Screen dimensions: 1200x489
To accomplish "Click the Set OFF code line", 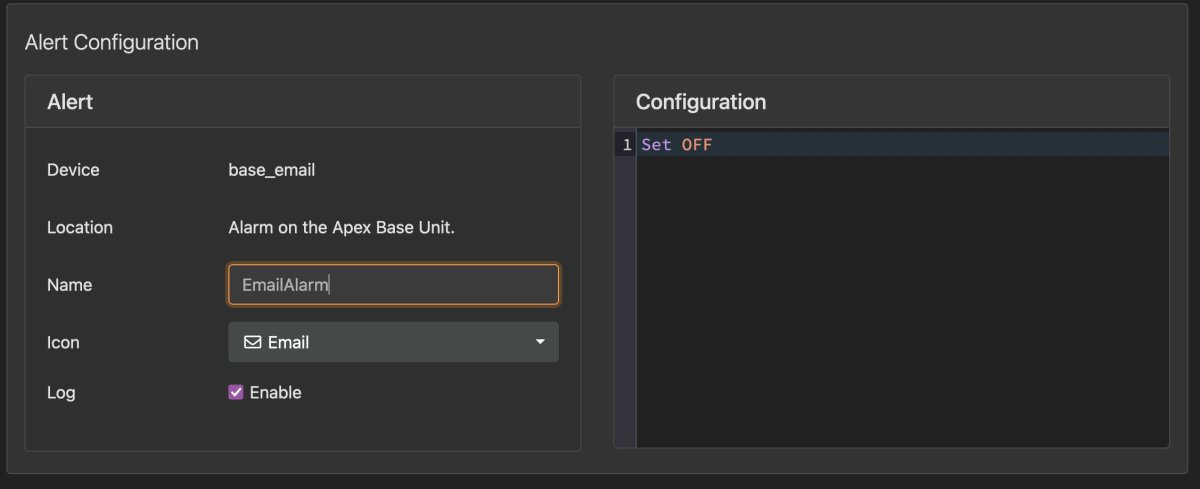I will coord(902,145).
